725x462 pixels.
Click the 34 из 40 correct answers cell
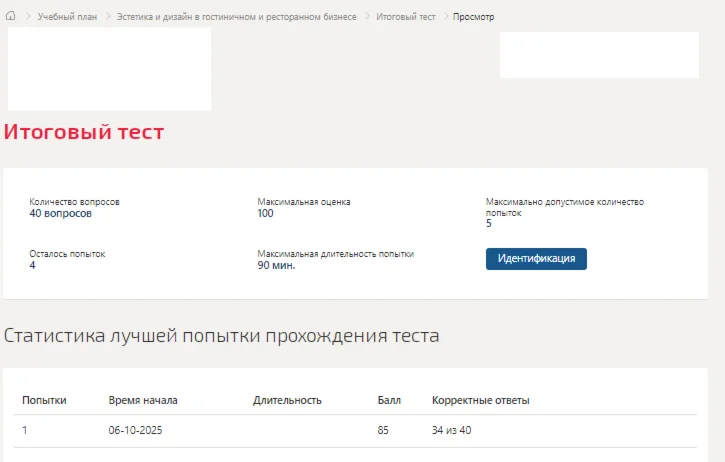click(x=451, y=430)
